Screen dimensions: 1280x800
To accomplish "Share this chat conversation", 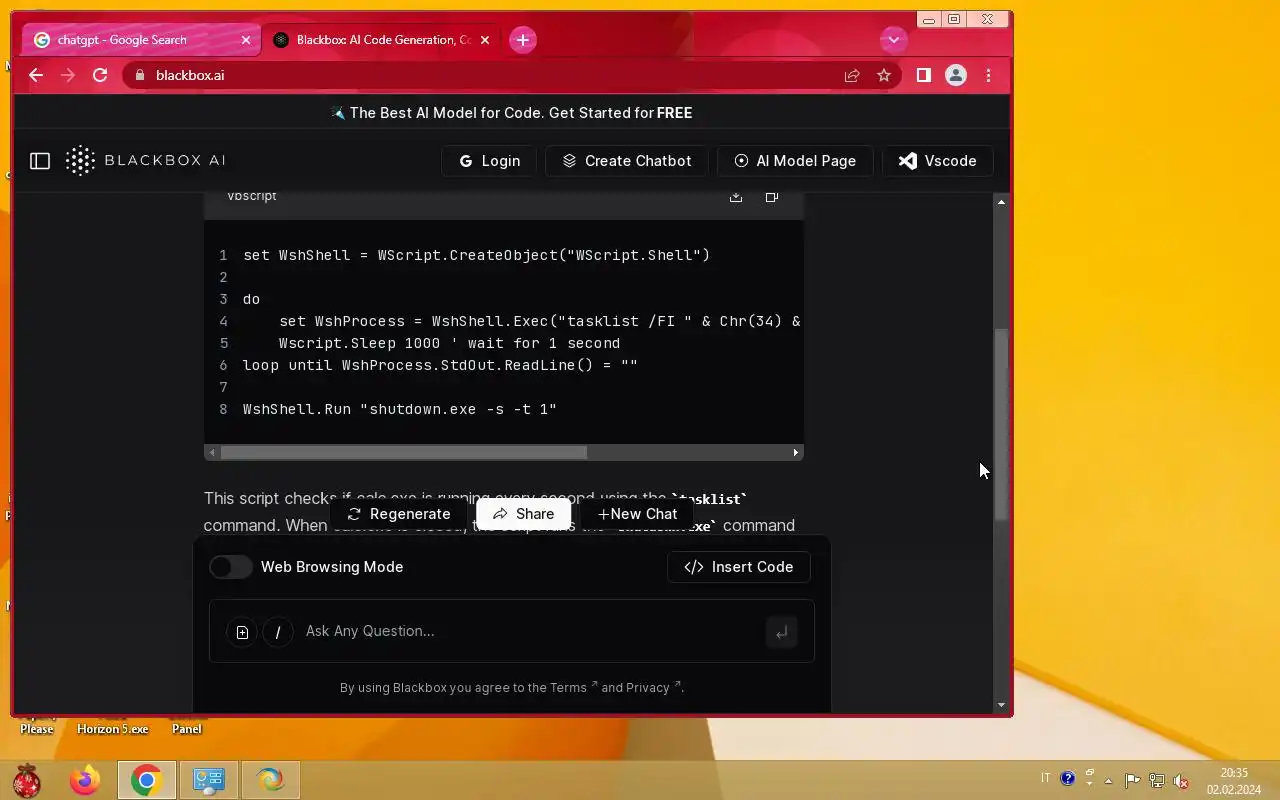I will [x=523, y=514].
